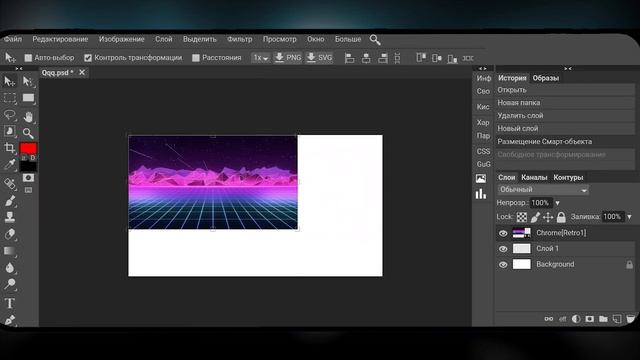This screenshot has height=360, width=640.
Task: Select the Healing brush tool
Action: tap(10, 184)
